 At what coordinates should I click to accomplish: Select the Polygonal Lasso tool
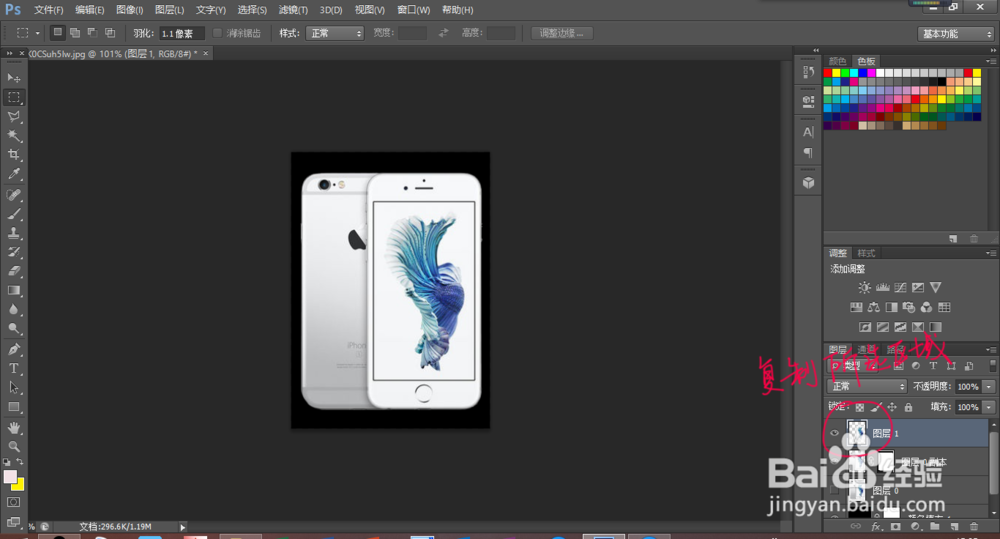[x=13, y=116]
